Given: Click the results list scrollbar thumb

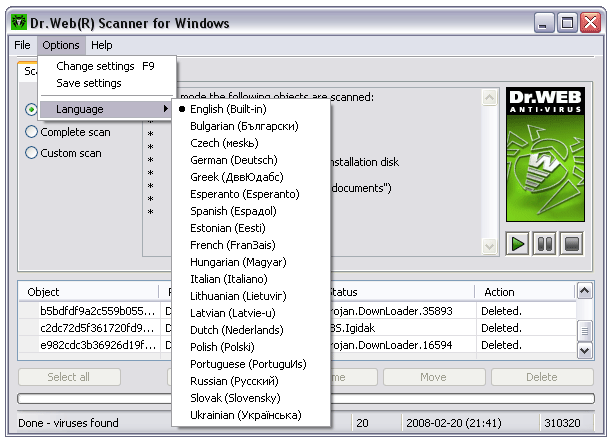Looking at the screenshot, I should [585, 331].
